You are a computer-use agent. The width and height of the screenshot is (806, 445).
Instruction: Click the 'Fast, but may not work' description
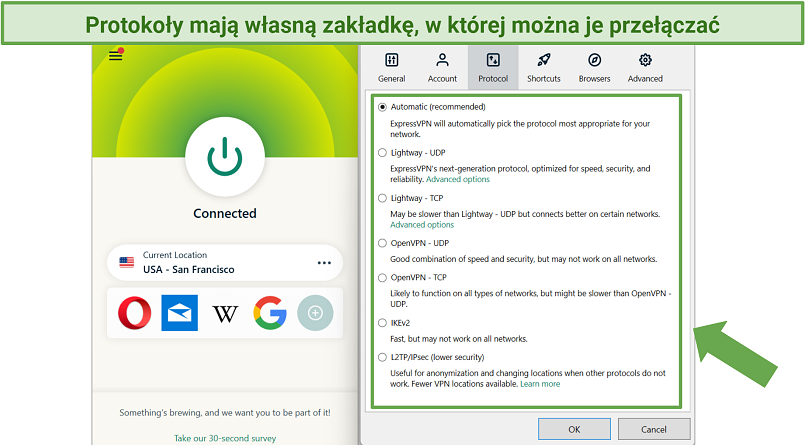pyautogui.click(x=459, y=339)
